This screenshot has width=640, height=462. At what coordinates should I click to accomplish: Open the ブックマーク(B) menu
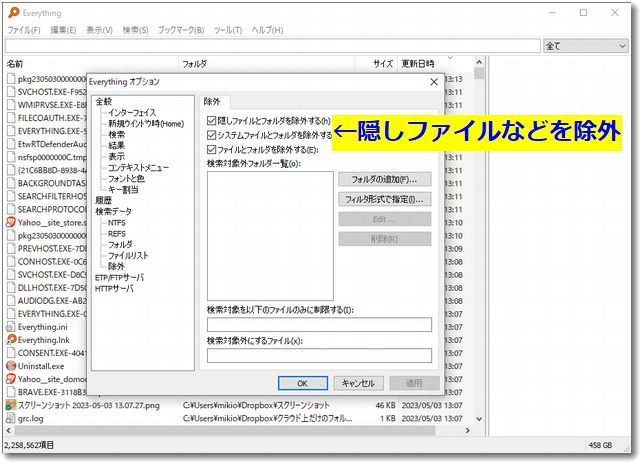coord(181,30)
